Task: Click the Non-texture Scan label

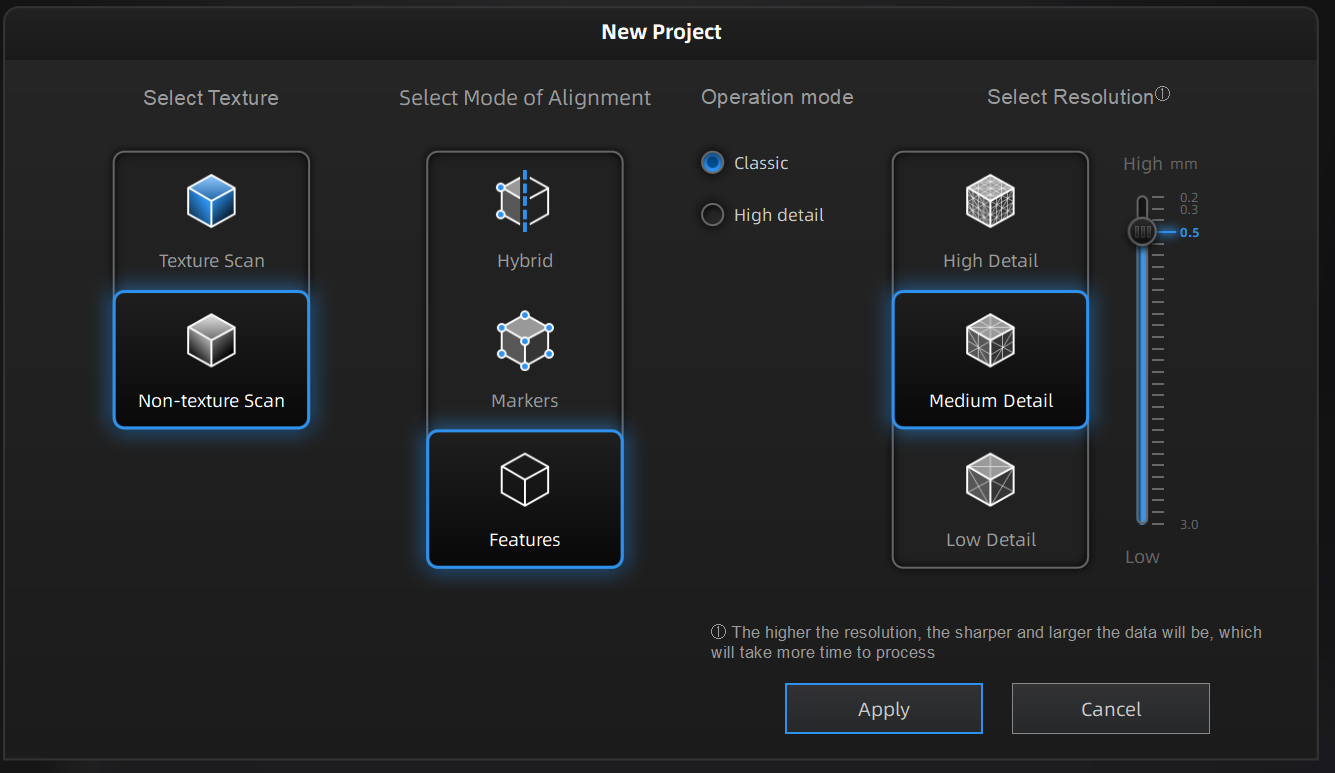Action: [x=212, y=401]
